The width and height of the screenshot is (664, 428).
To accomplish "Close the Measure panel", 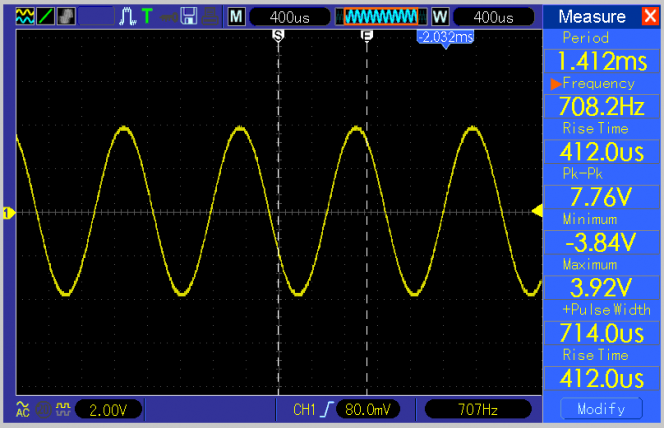I will (x=649, y=16).
